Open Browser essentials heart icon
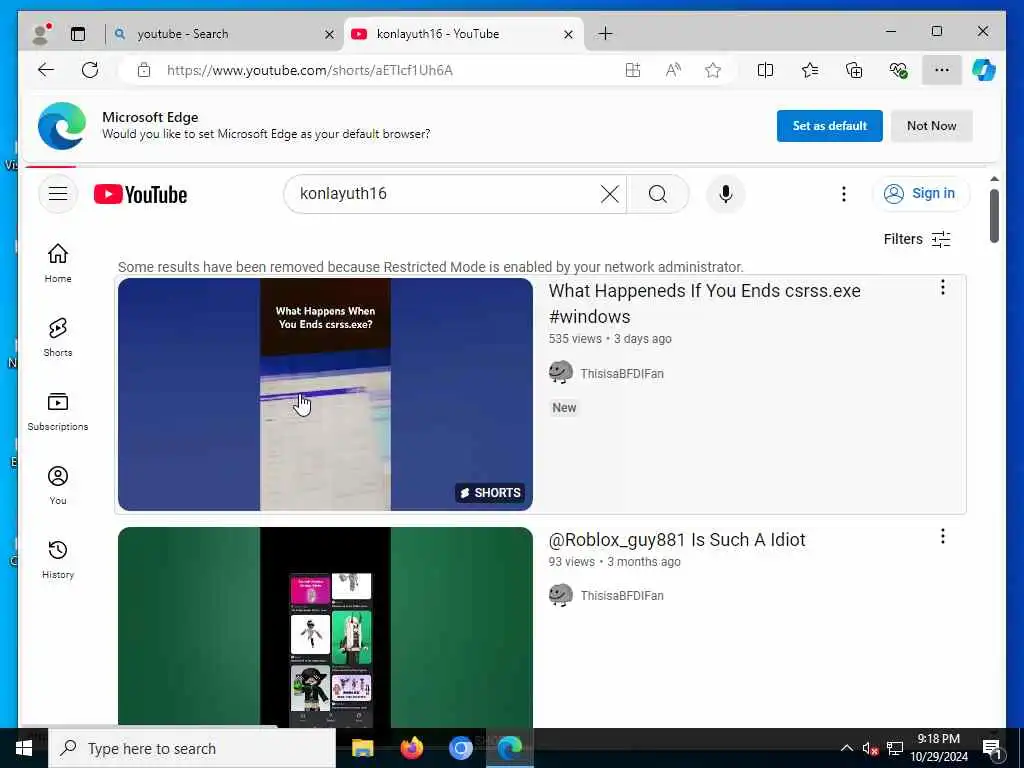1024x768 pixels. click(x=899, y=70)
